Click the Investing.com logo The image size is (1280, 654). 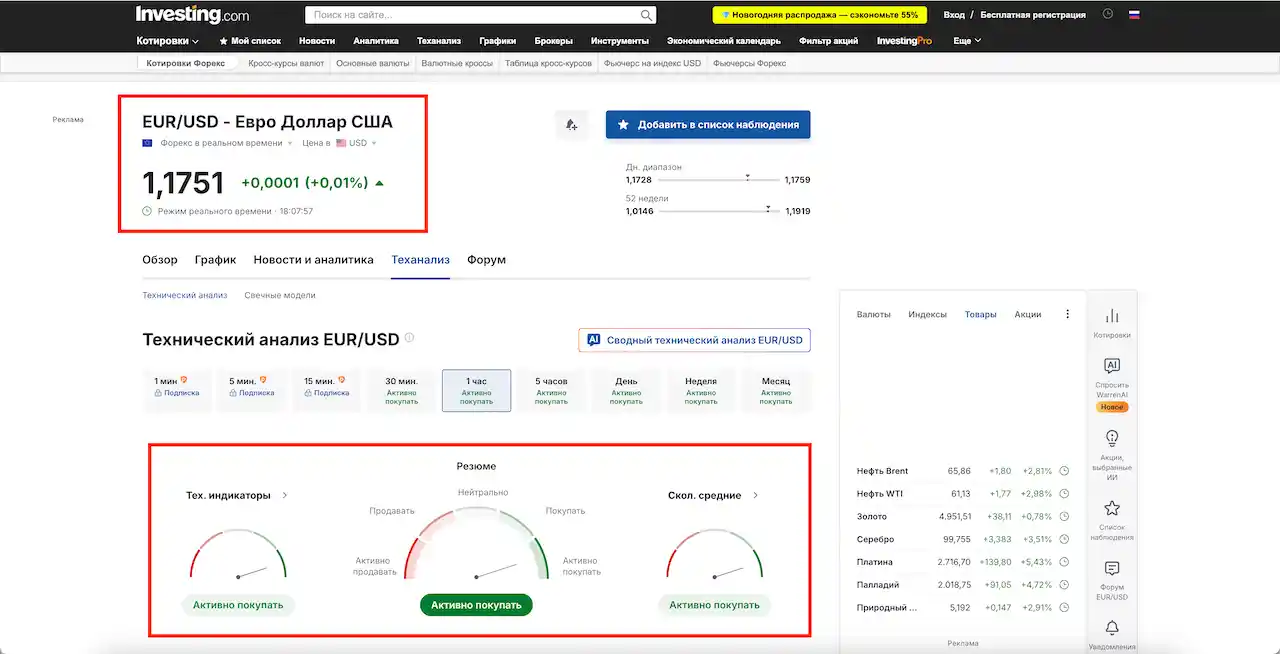[193, 15]
